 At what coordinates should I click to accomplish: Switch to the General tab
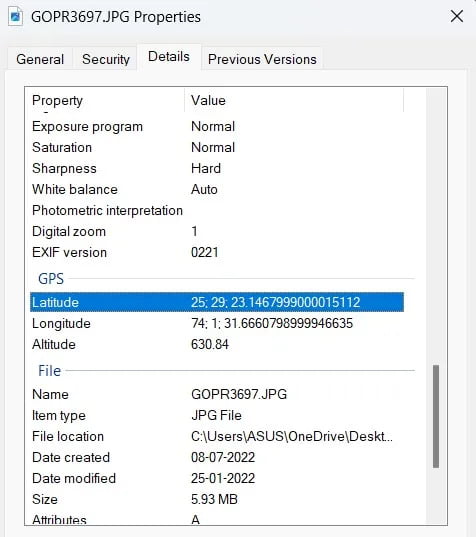coord(40,59)
